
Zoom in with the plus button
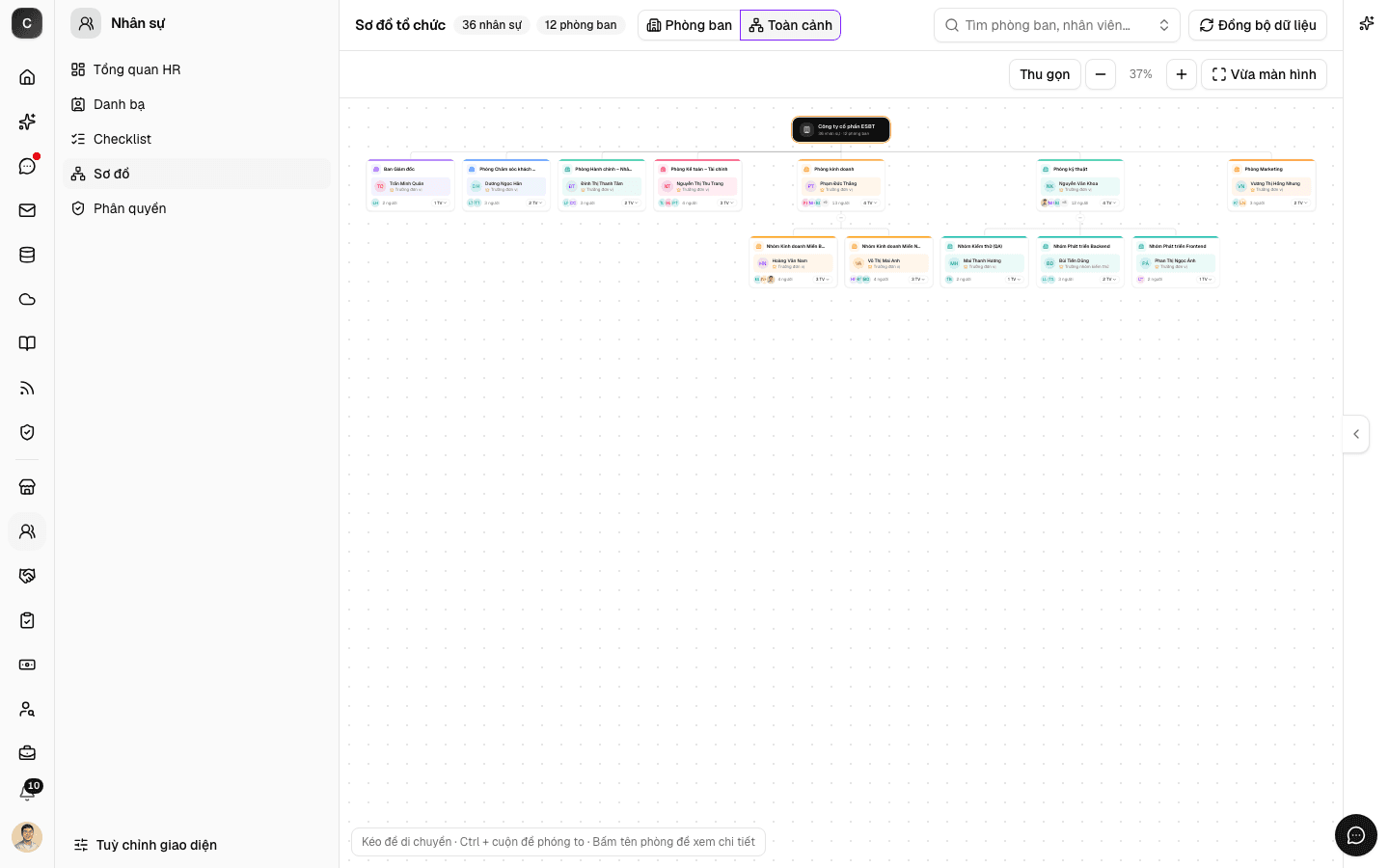[x=1182, y=74]
